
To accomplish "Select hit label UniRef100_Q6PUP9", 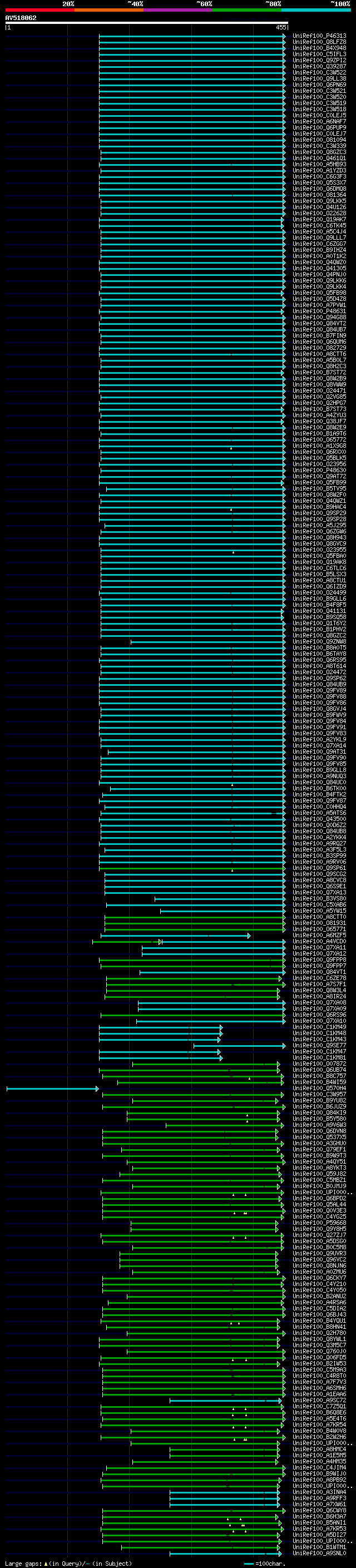I will [319, 128].
